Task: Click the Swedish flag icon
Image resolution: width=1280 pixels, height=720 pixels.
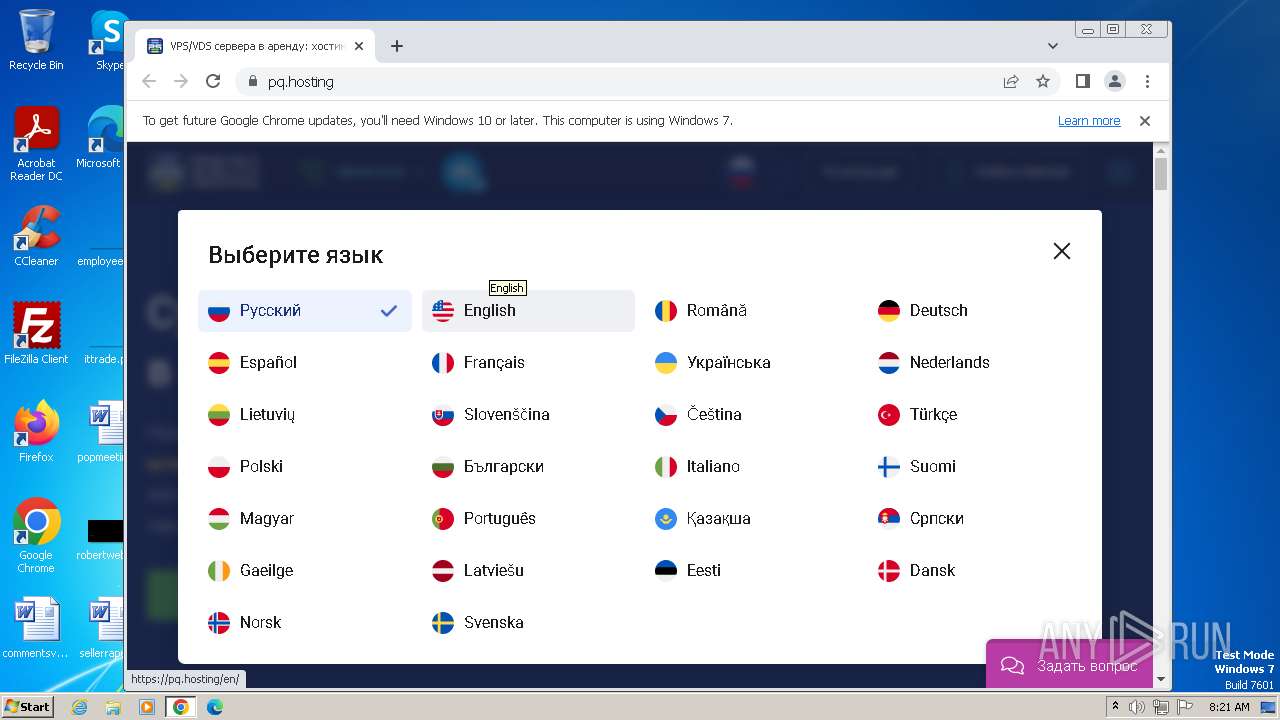Action: tap(443, 623)
